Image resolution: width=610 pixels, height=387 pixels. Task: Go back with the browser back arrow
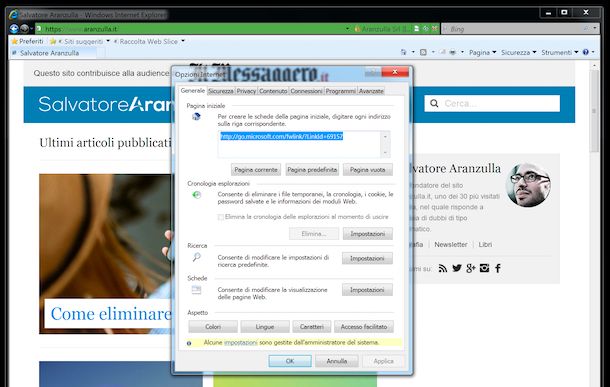pos(14,28)
